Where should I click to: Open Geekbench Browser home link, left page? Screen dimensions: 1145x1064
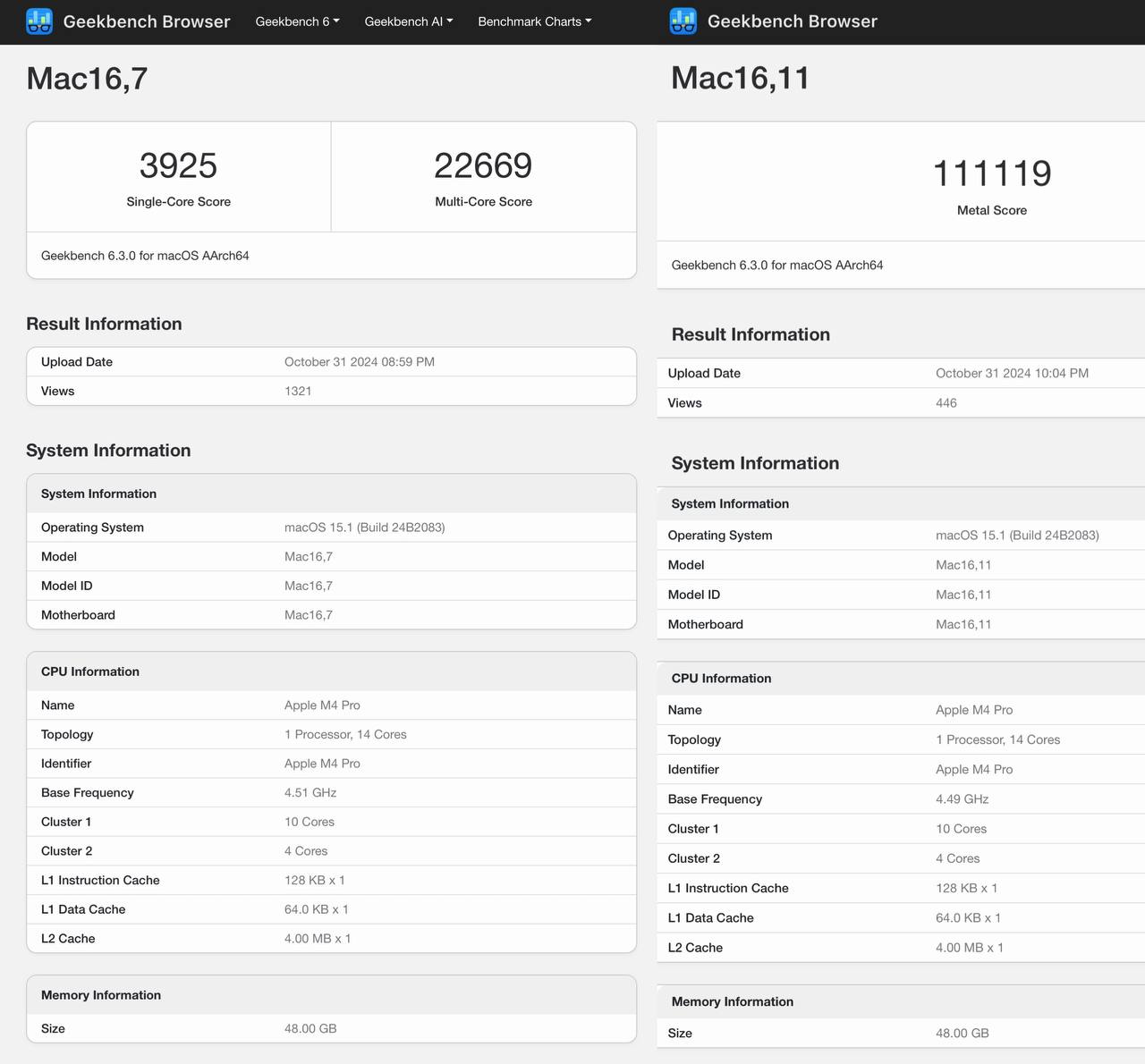coord(147,21)
